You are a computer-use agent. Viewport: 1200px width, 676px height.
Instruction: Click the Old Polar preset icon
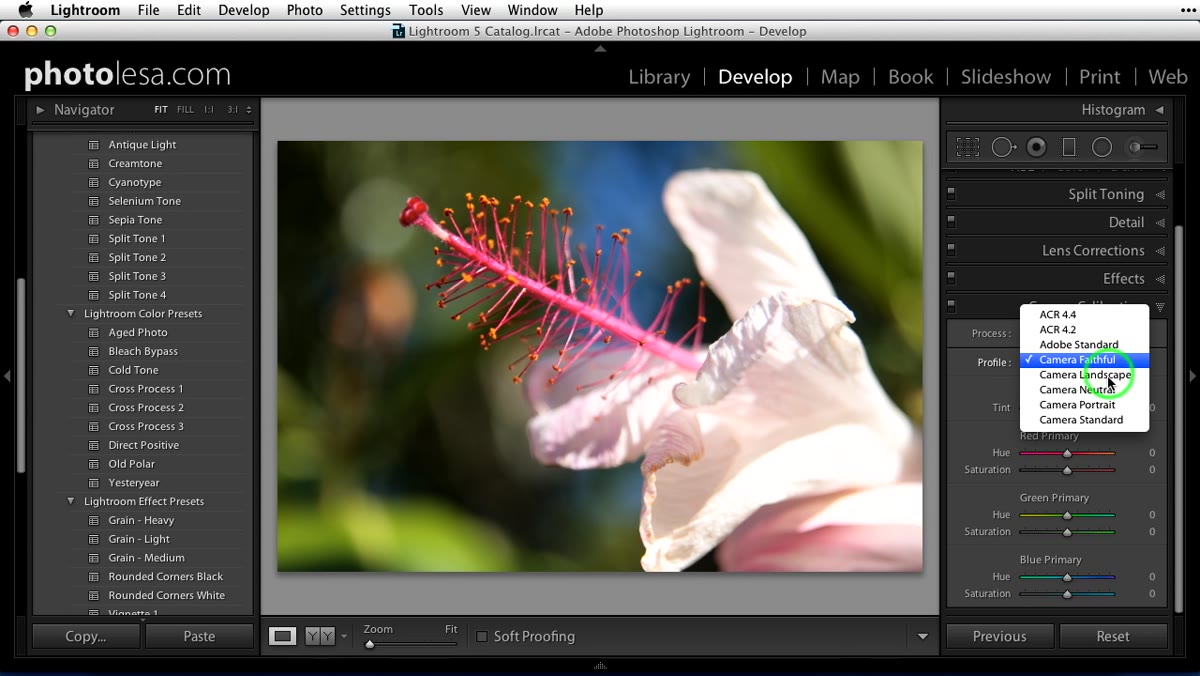click(x=94, y=464)
